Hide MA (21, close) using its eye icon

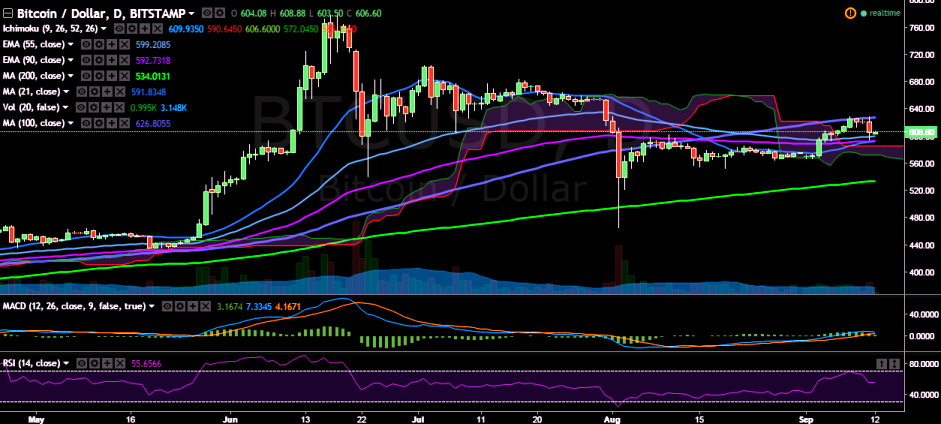(82, 92)
